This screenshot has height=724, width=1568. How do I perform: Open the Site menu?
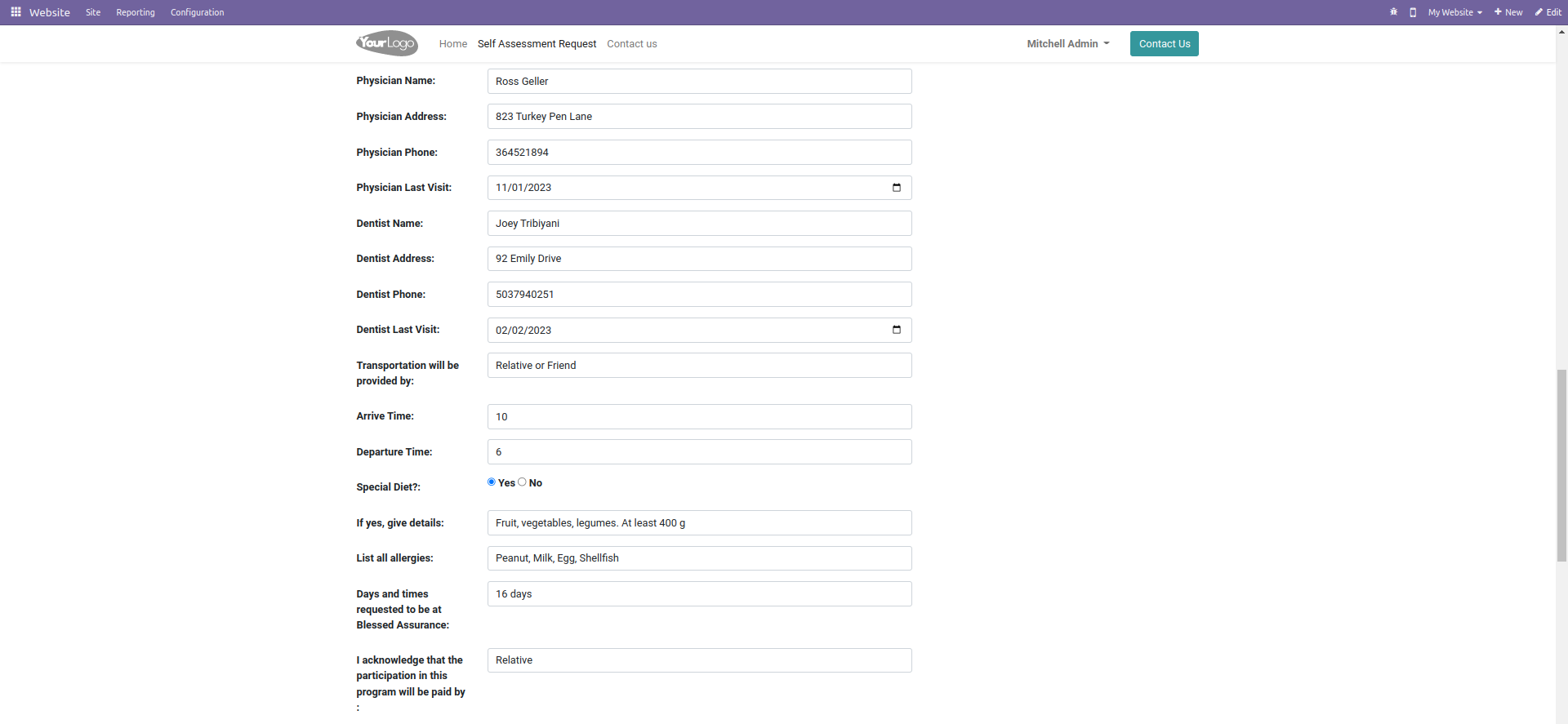(93, 12)
